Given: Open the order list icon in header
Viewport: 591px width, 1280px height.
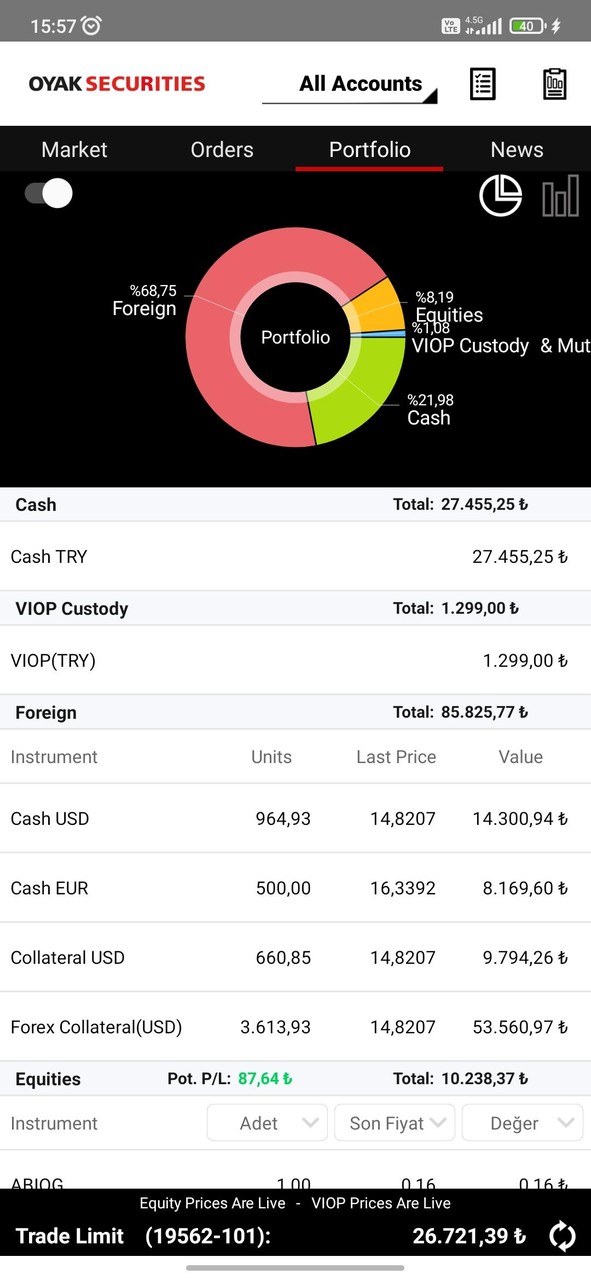Looking at the screenshot, I should [x=482, y=84].
